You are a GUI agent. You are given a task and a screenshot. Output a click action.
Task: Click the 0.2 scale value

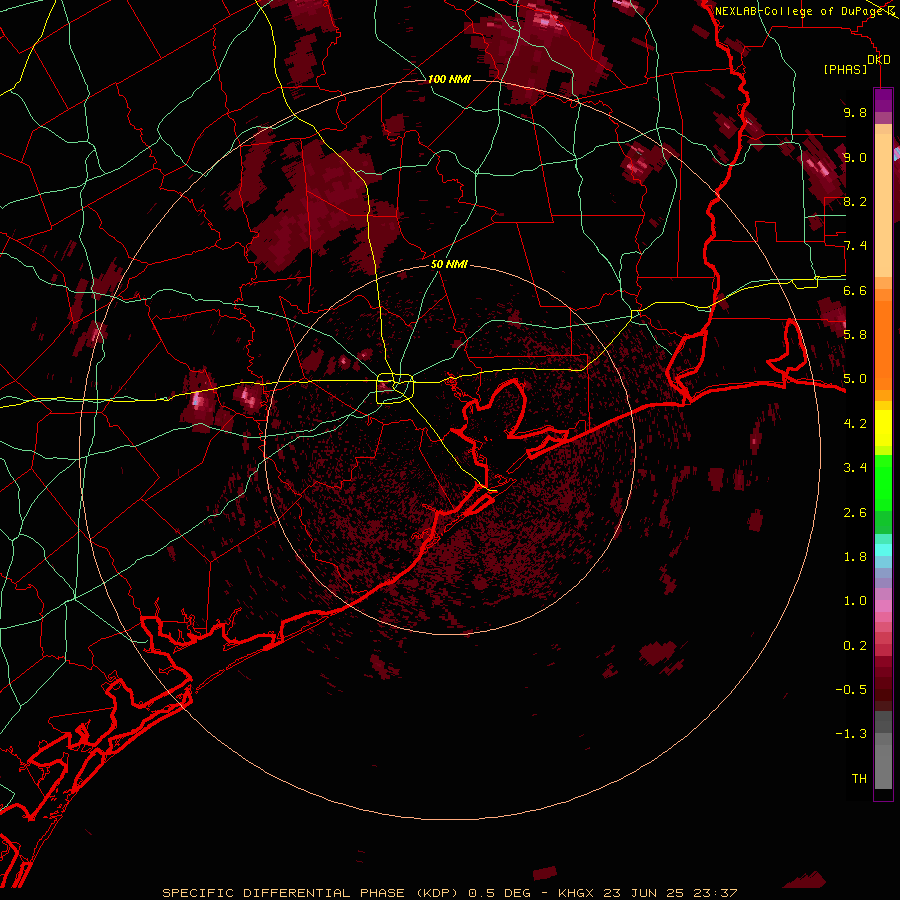[855, 646]
